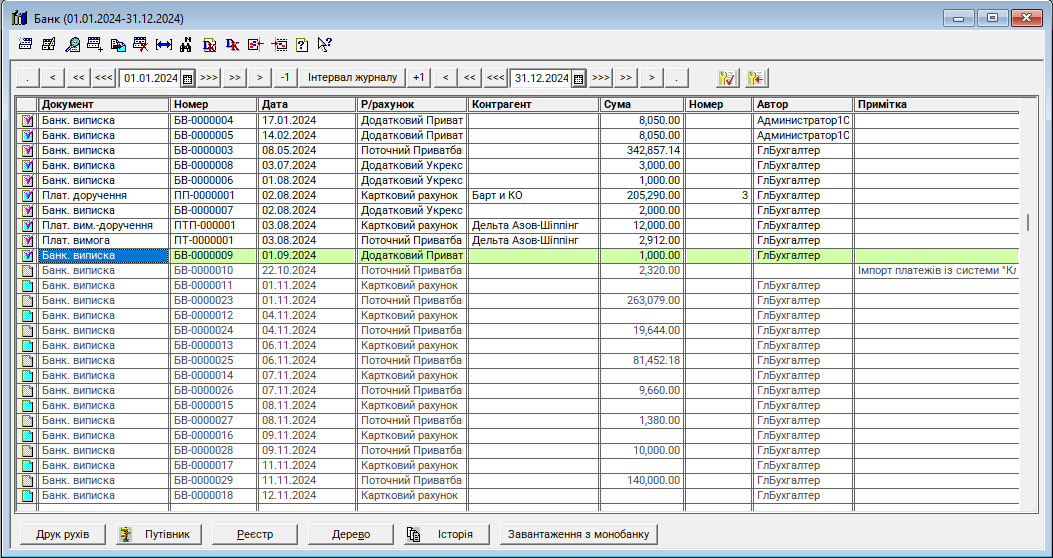
Task: Open calendar picker for start date 01.01.2024
Action: click(187, 78)
